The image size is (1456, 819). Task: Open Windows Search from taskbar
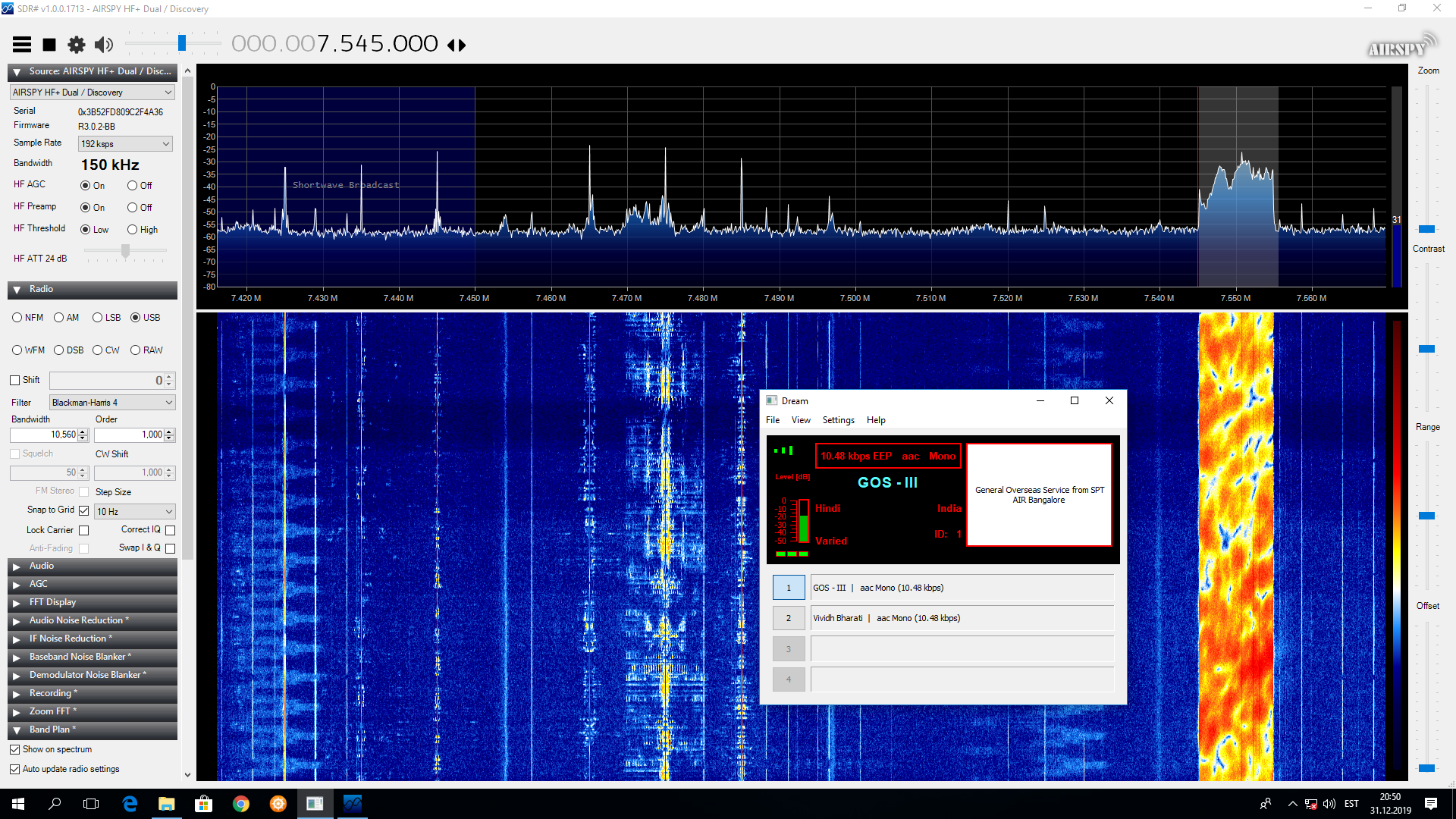click(55, 804)
